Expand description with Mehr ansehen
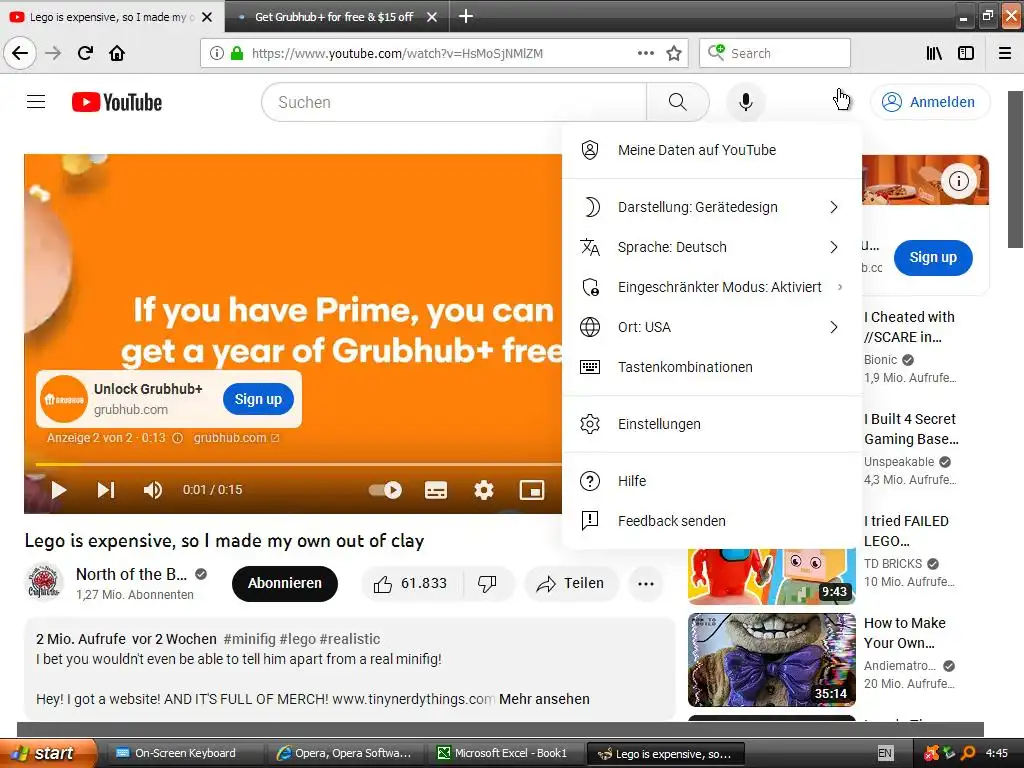The width and height of the screenshot is (1024, 768). 544,699
